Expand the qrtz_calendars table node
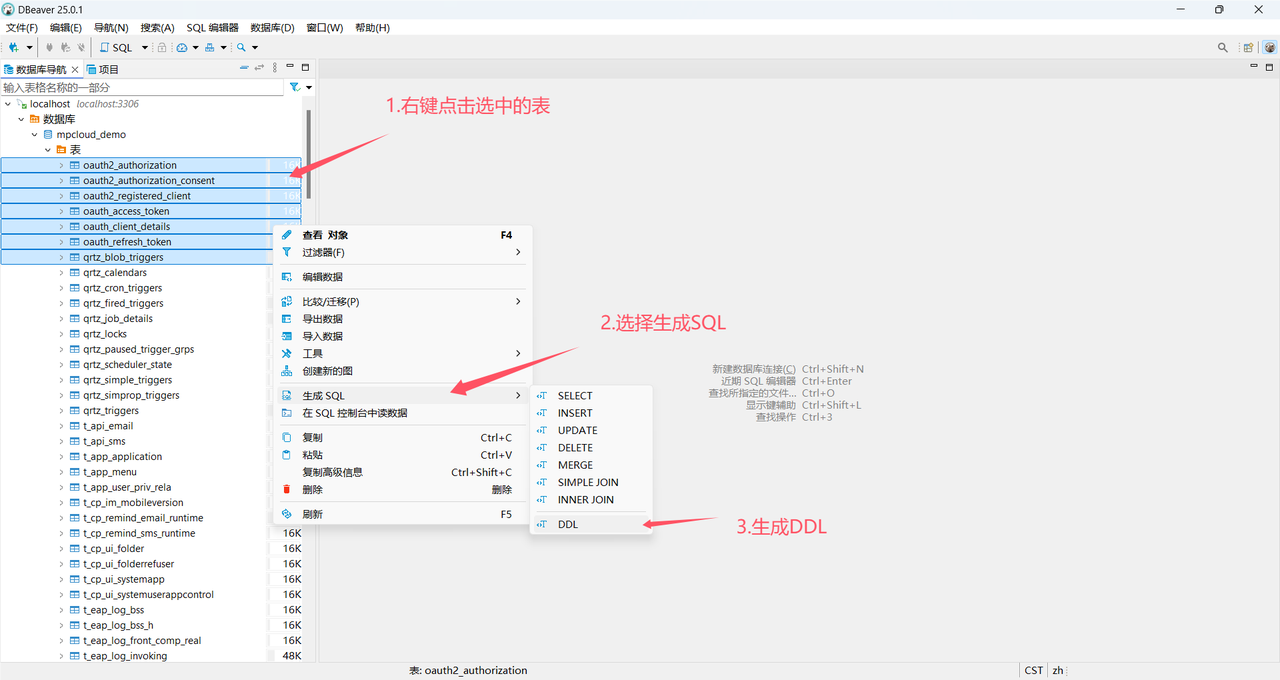 [x=61, y=272]
